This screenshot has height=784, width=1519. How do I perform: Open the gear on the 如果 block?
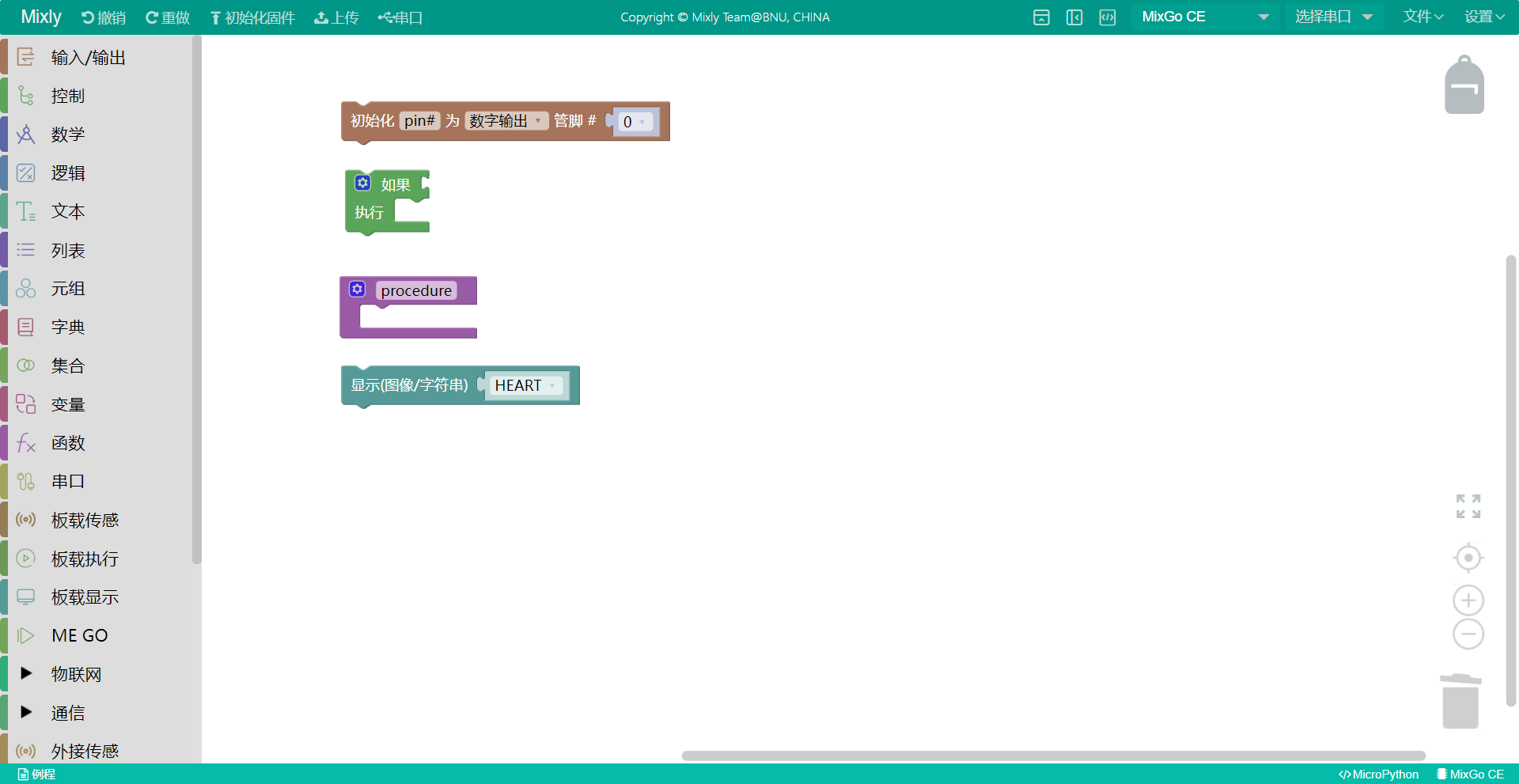362,183
